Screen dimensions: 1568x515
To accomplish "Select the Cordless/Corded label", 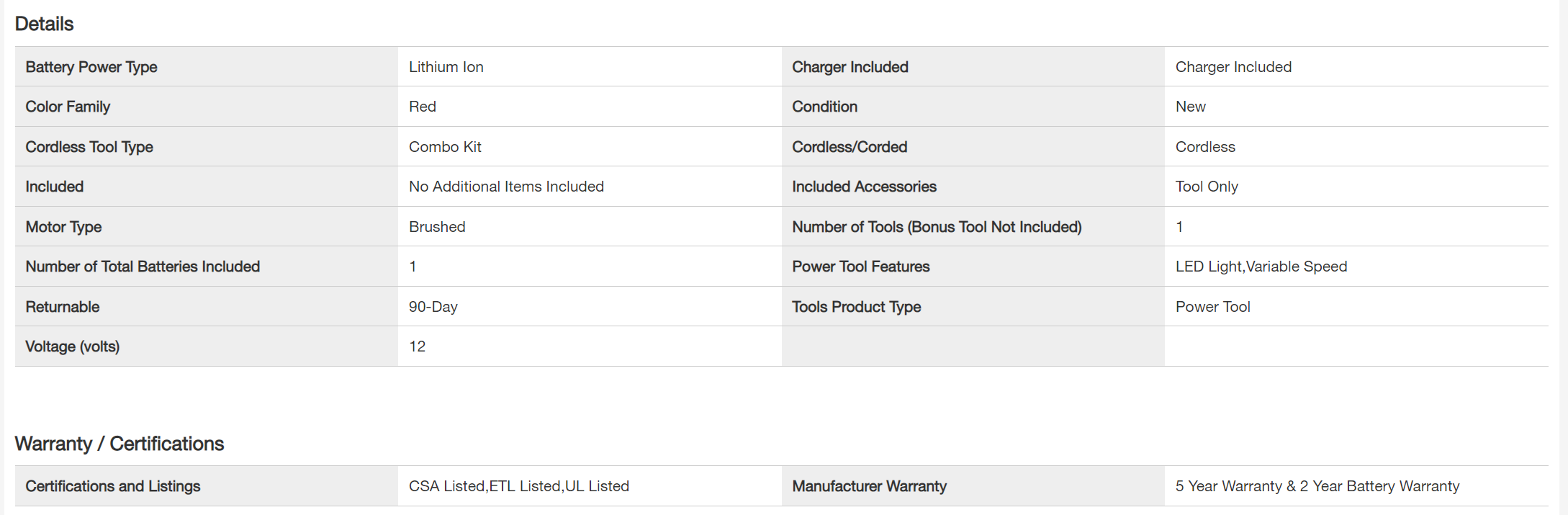I will click(x=850, y=147).
